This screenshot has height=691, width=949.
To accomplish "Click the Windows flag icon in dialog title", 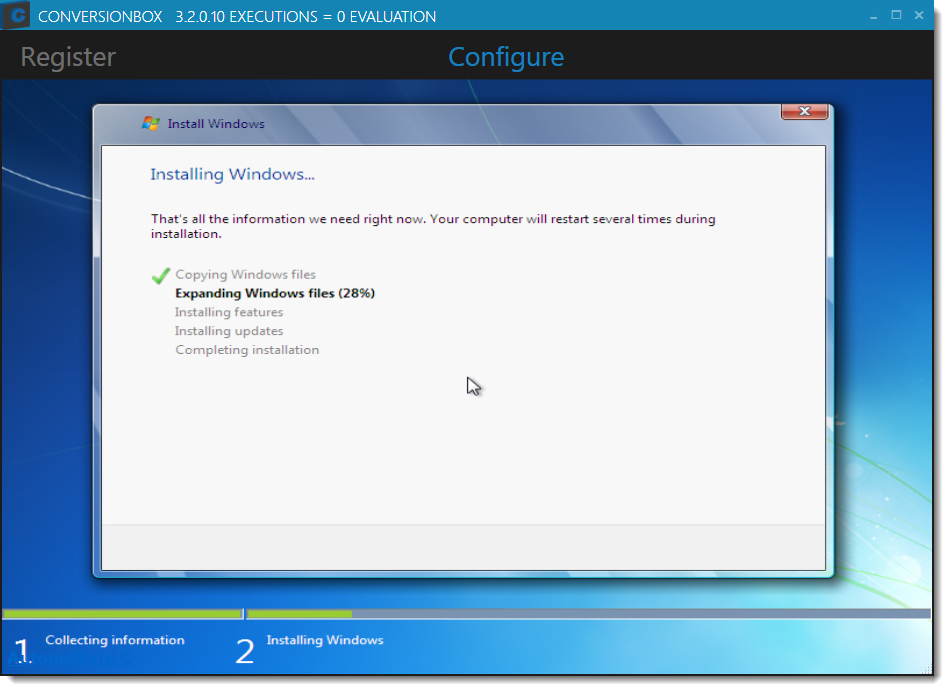I will click(x=151, y=123).
